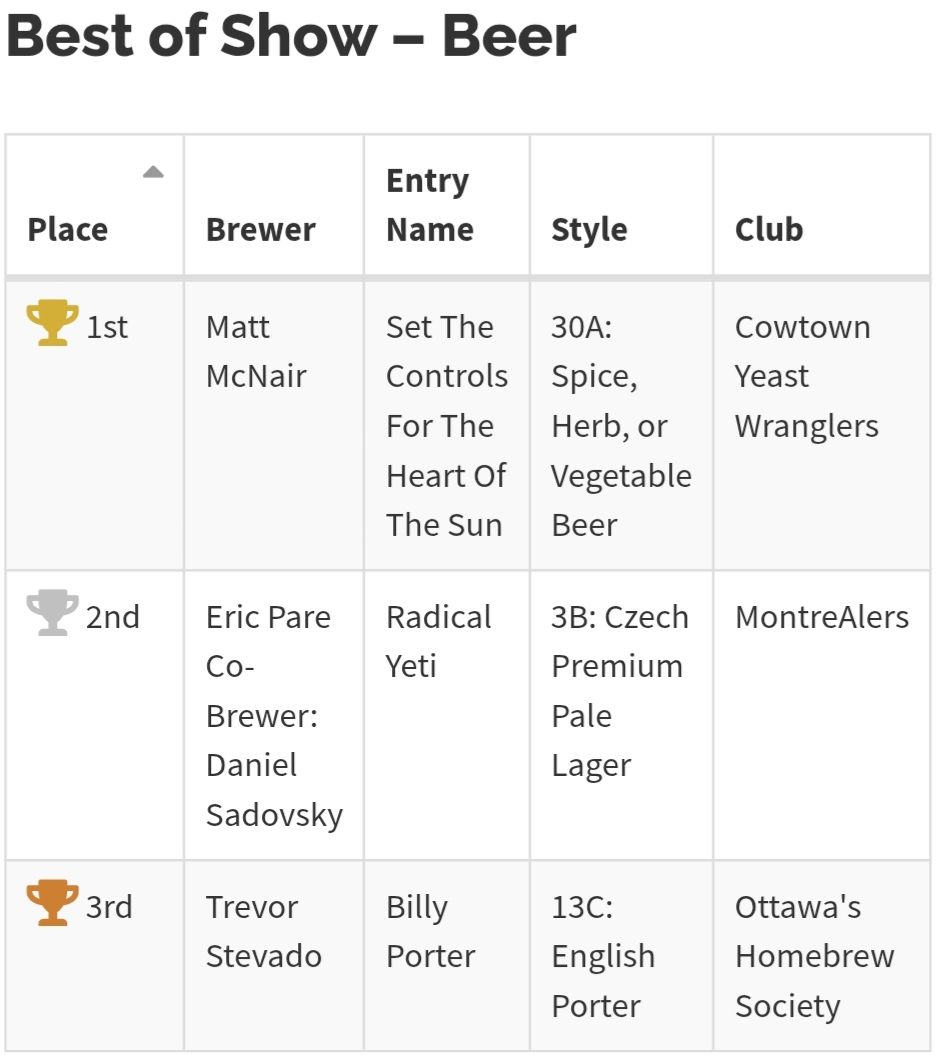Viewport: 950px width, 1063px height.
Task: Click the bronze 3rd place trophy icon
Action: [52, 904]
